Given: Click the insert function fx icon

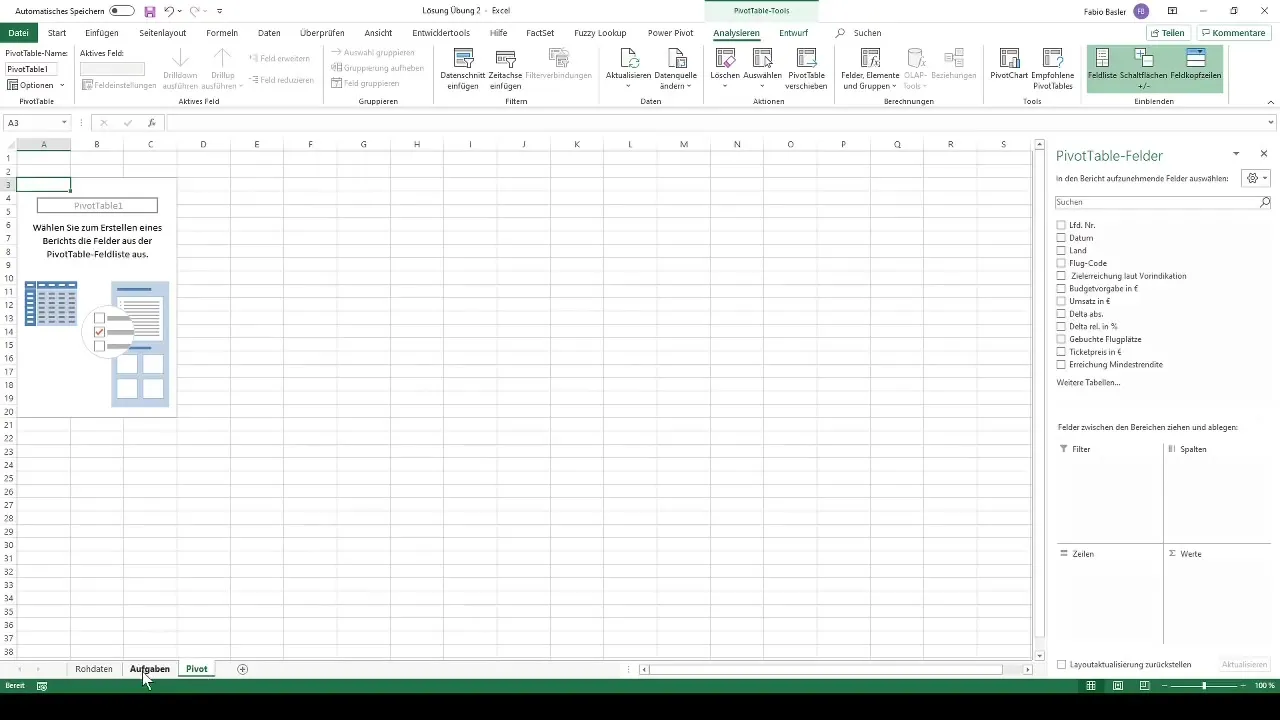Looking at the screenshot, I should [x=152, y=123].
